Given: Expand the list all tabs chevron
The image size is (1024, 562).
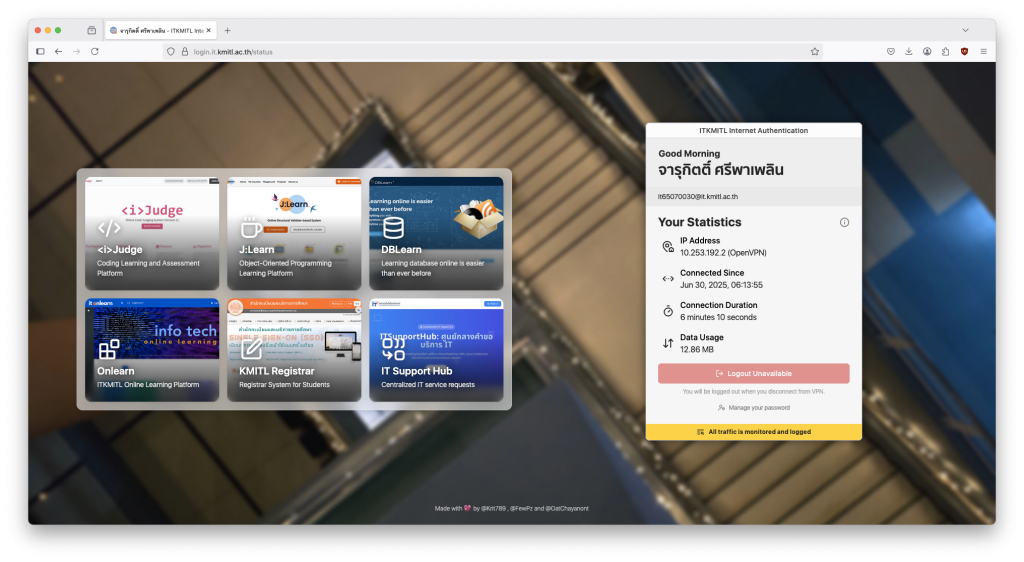Looking at the screenshot, I should 965,30.
